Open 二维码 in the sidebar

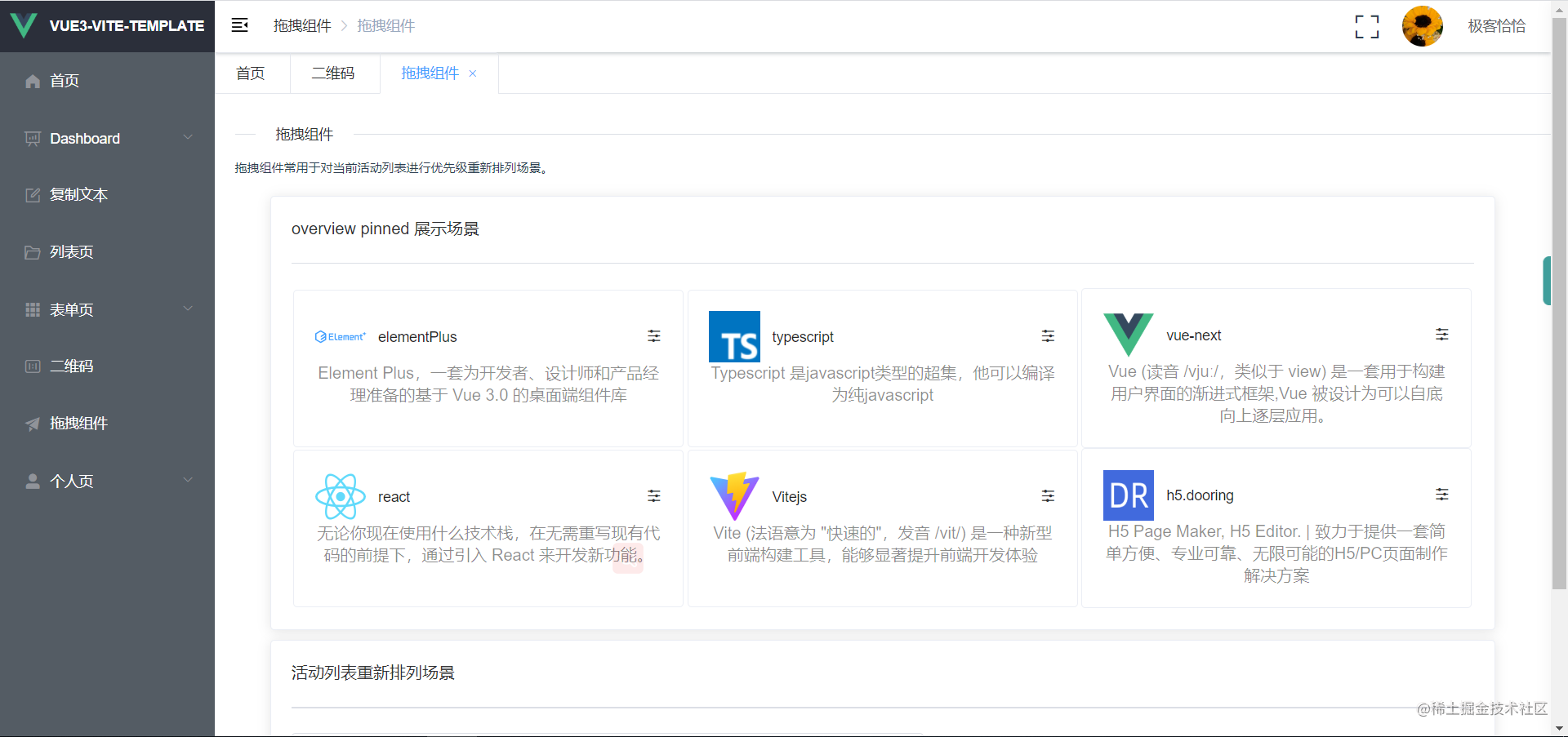[107, 366]
